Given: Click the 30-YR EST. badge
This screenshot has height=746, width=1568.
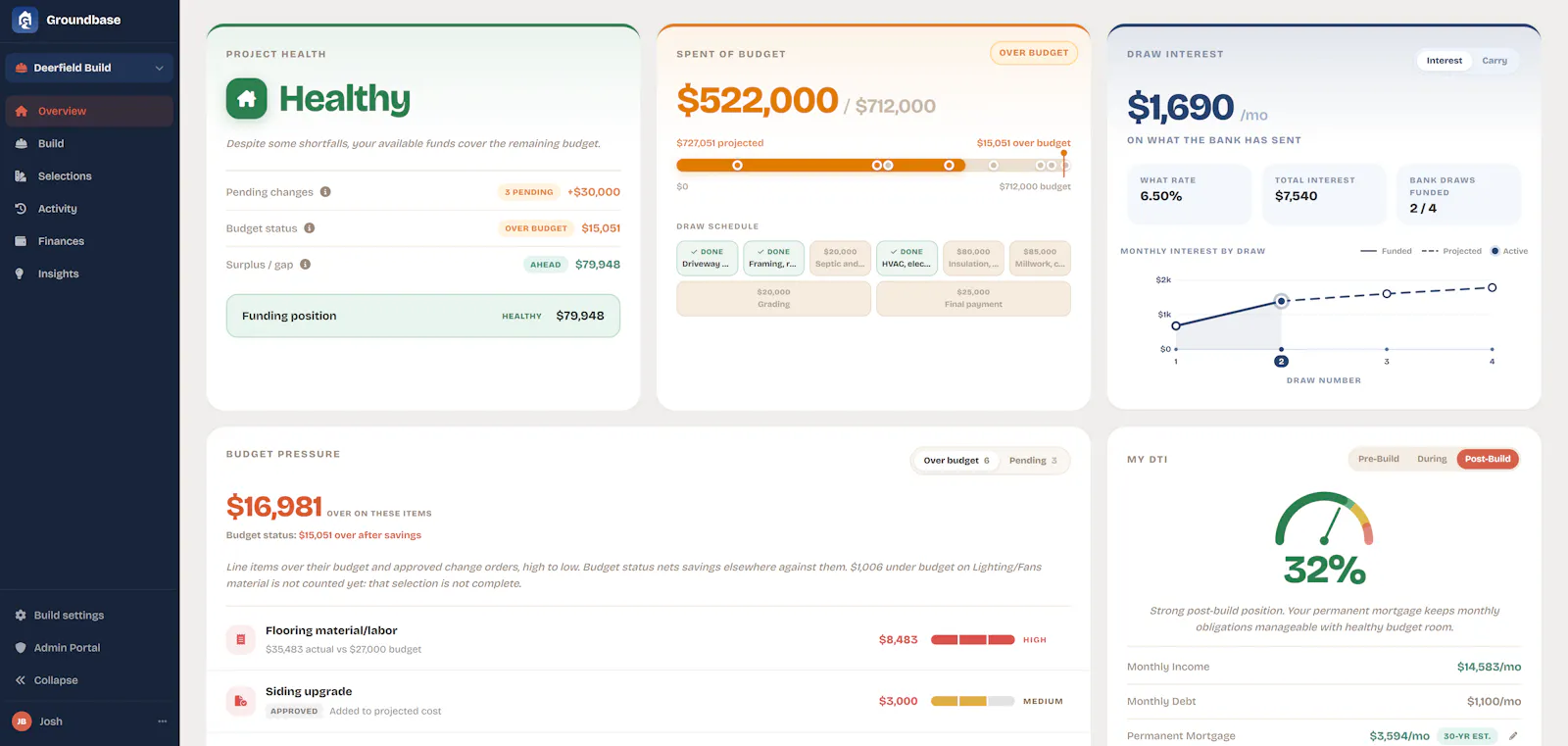Looking at the screenshot, I should pyautogui.click(x=1467, y=736).
